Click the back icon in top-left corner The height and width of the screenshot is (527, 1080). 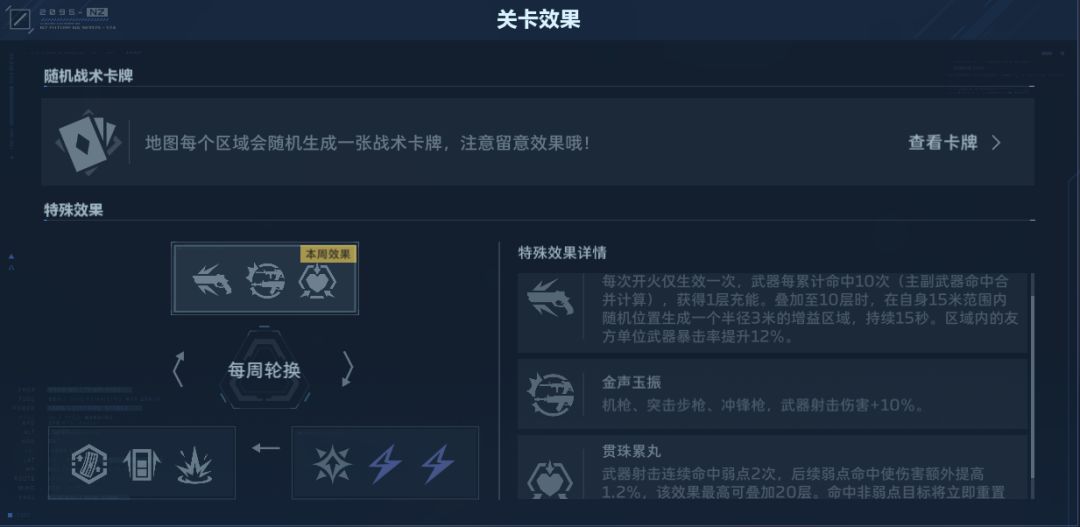[19, 19]
